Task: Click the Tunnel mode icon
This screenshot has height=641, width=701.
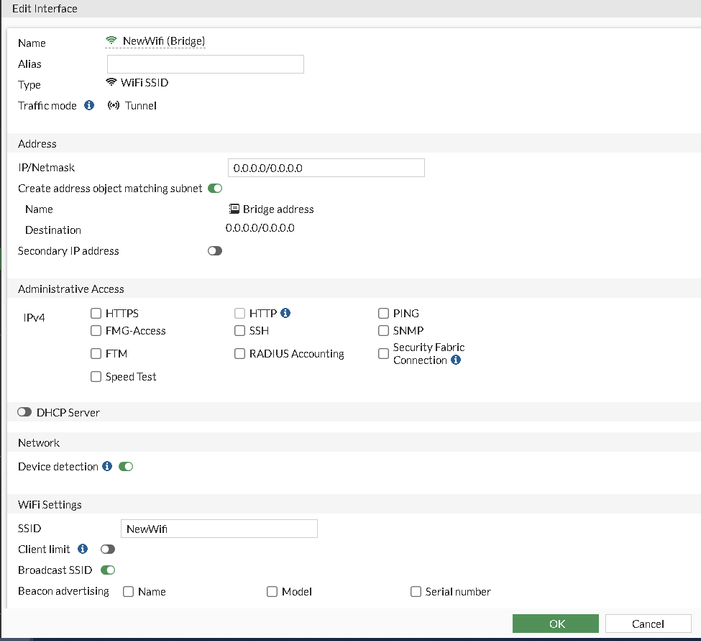Action: click(114, 105)
